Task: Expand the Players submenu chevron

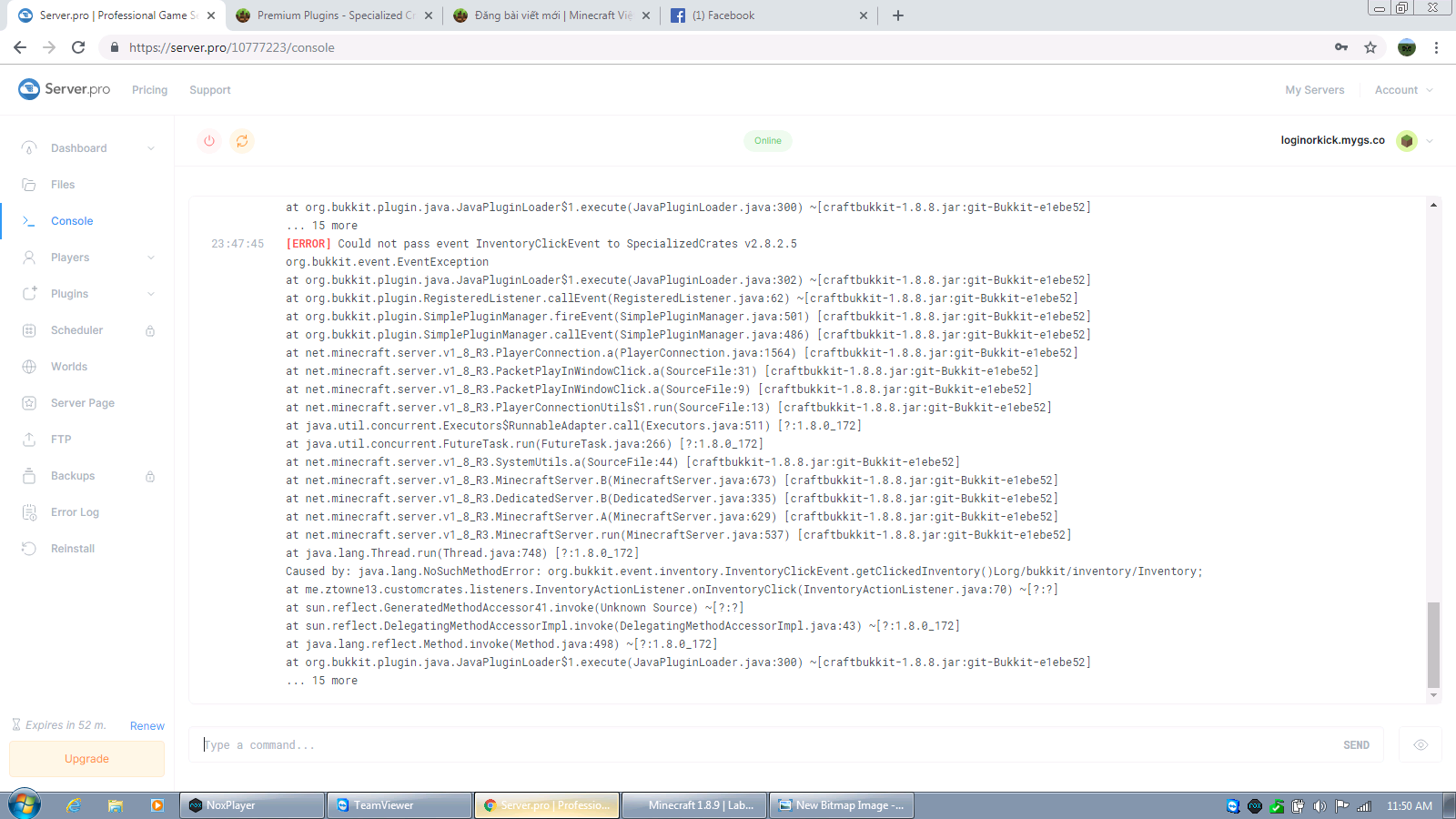Action: [x=151, y=258]
